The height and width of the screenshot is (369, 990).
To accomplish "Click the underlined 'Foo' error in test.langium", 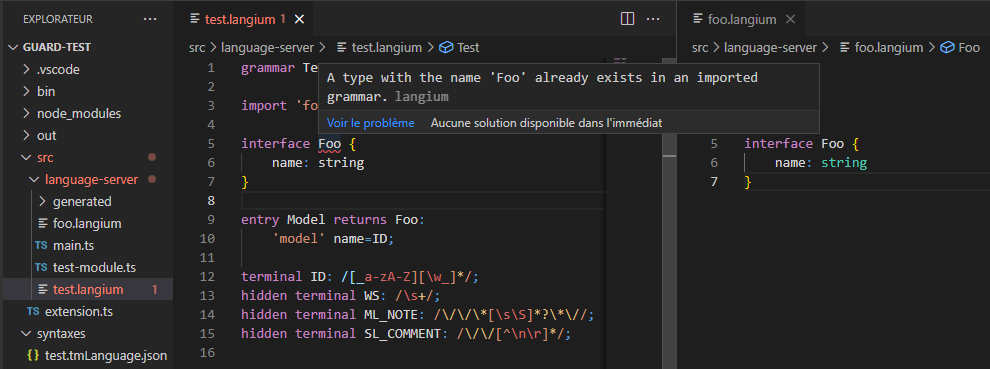I will (329, 144).
